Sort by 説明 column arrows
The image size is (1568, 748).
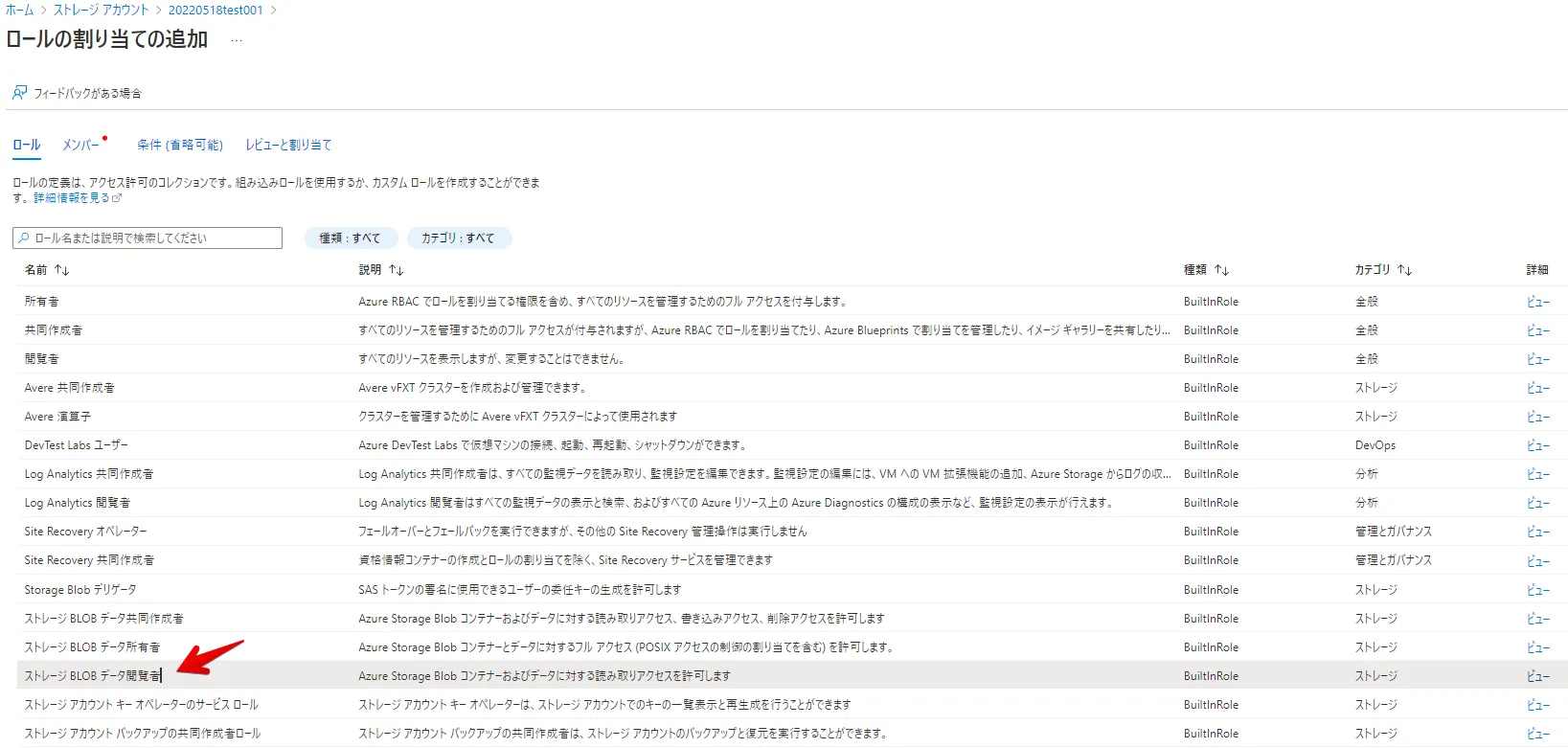pos(396,270)
